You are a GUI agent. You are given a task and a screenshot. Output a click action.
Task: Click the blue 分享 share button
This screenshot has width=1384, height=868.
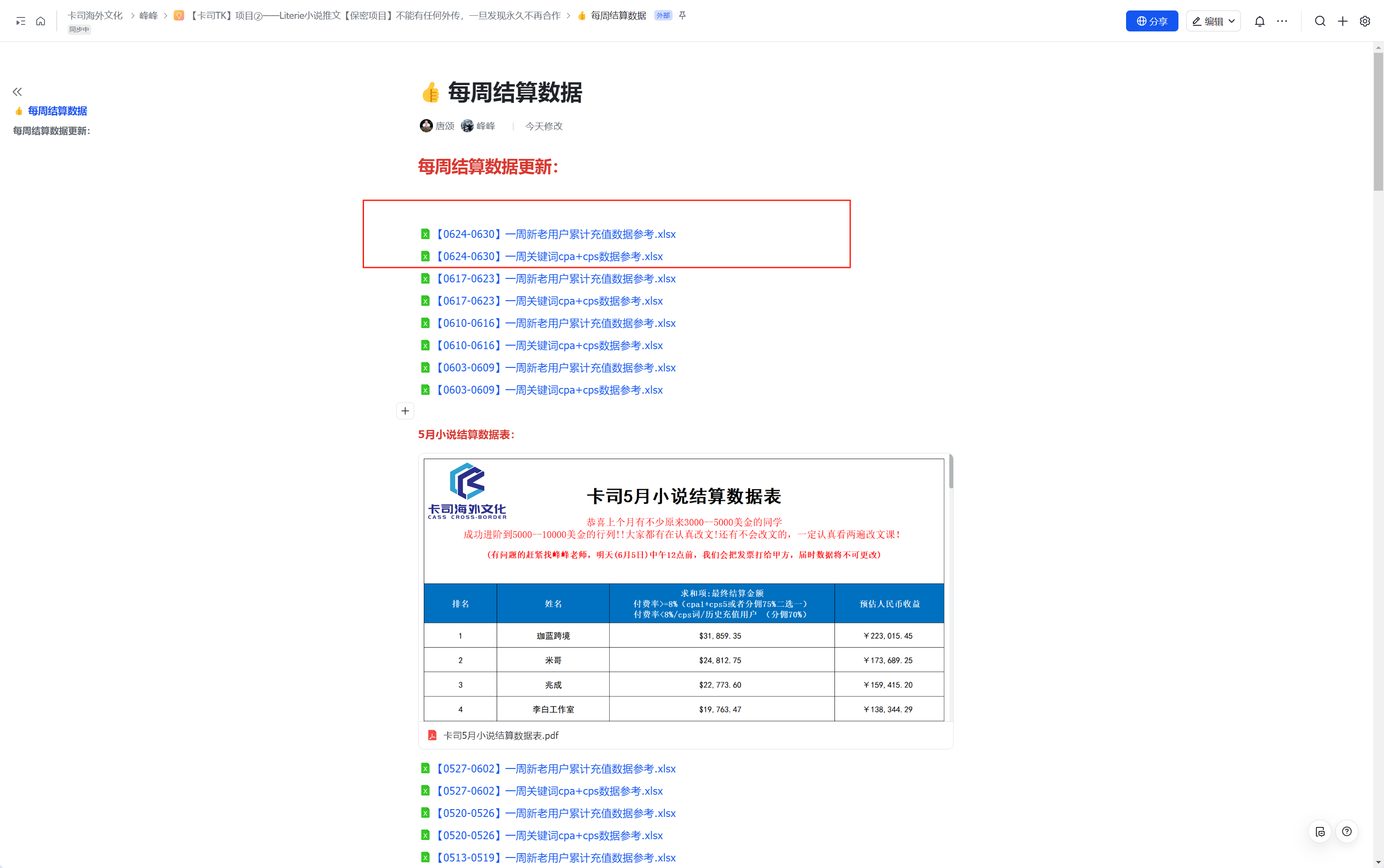(1151, 21)
